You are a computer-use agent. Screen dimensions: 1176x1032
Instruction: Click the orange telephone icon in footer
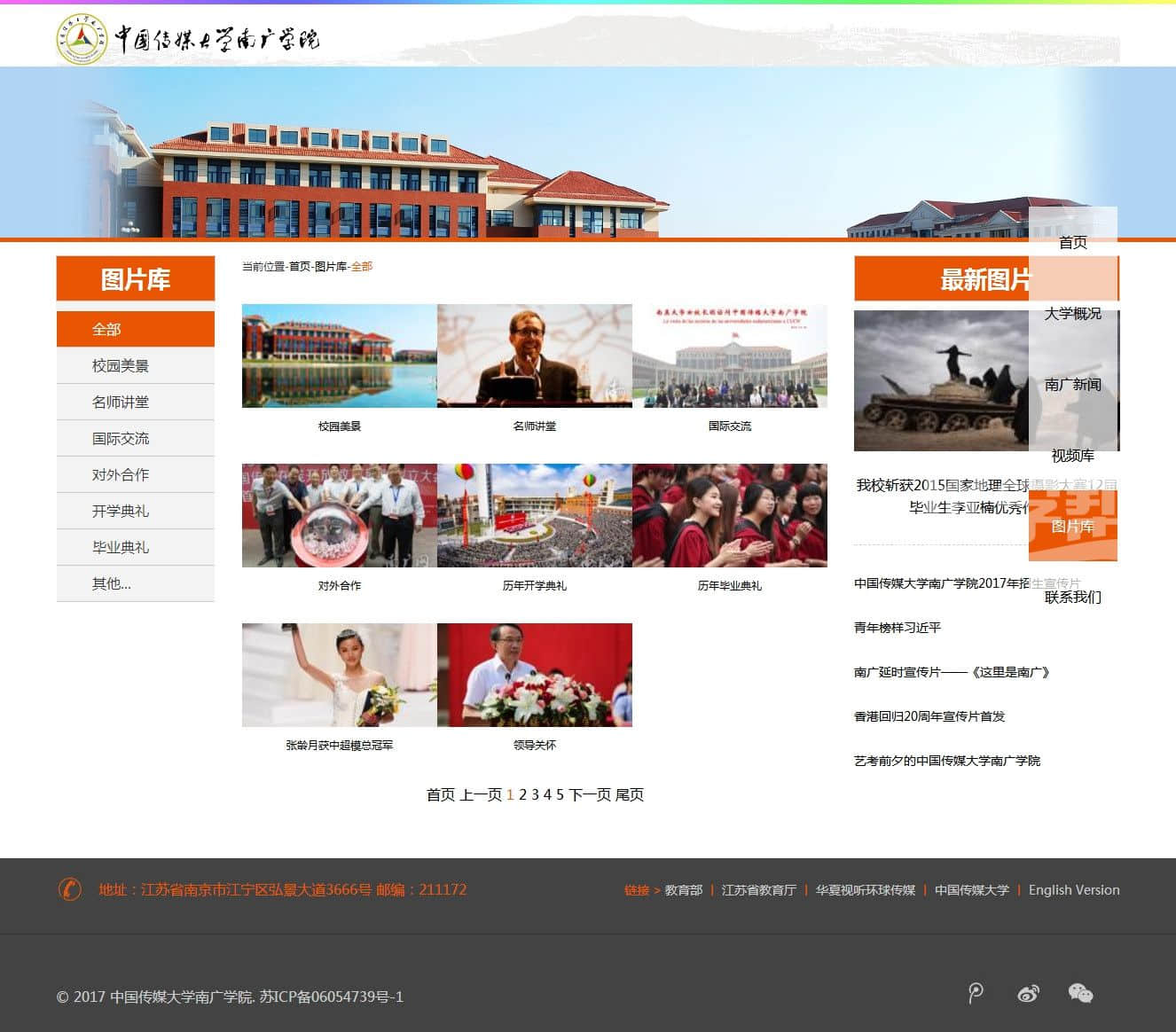[x=69, y=889]
